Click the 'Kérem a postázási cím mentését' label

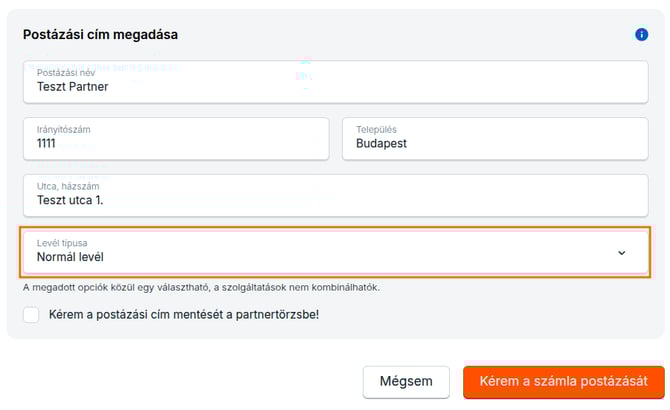(184, 315)
